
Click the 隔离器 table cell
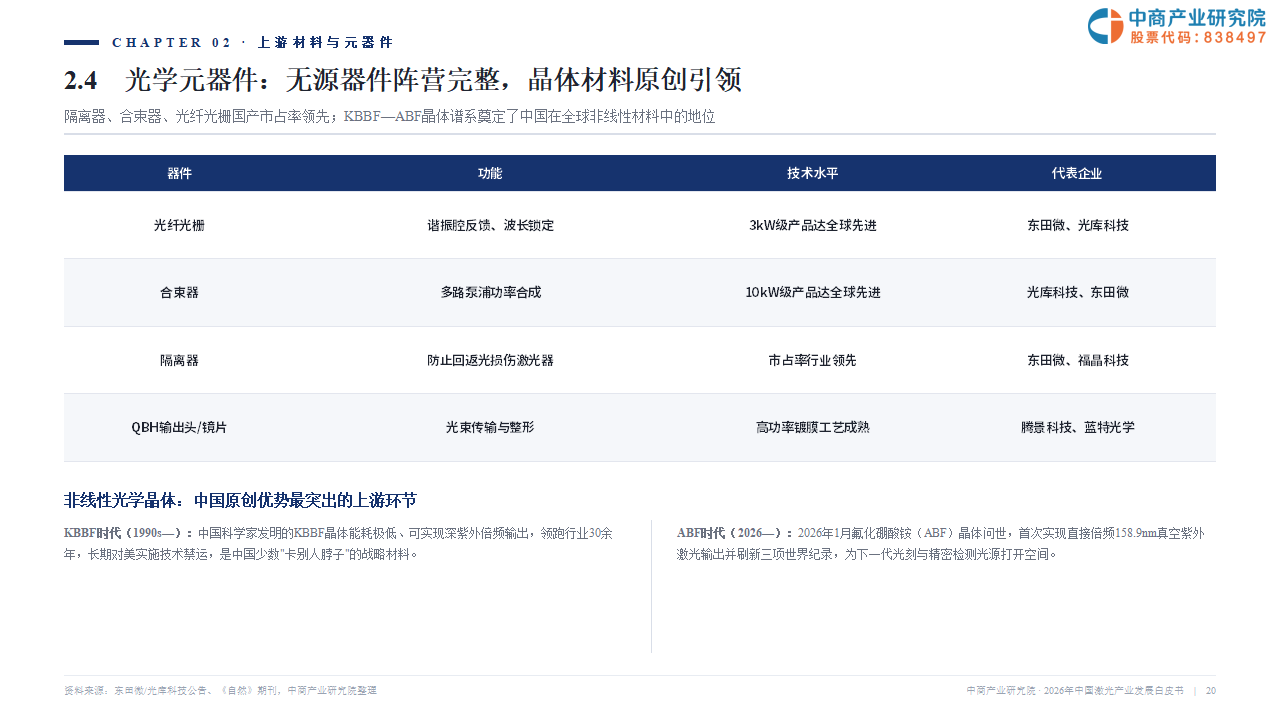[x=179, y=360]
